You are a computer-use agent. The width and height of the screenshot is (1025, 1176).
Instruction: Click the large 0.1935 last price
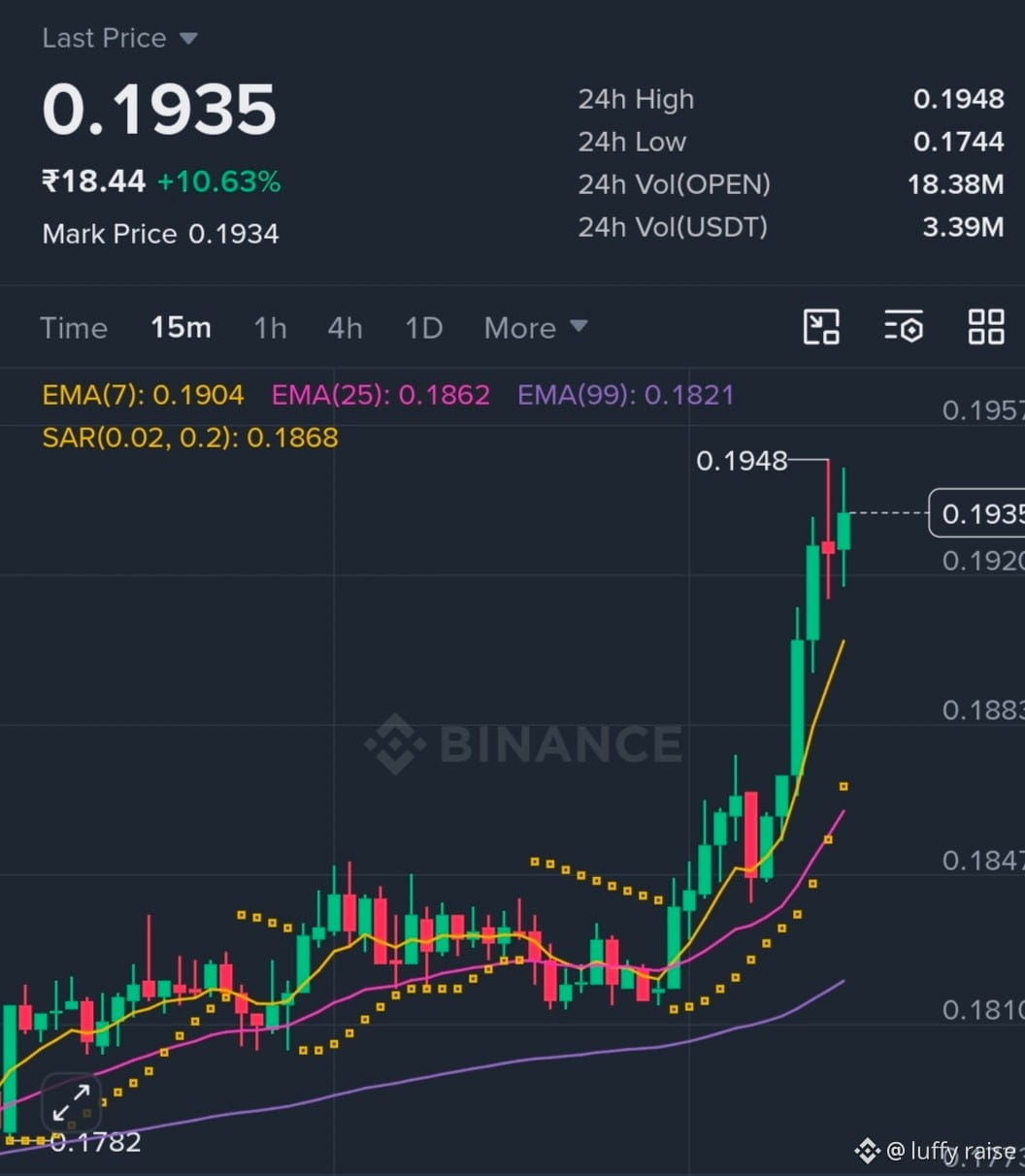[x=159, y=109]
